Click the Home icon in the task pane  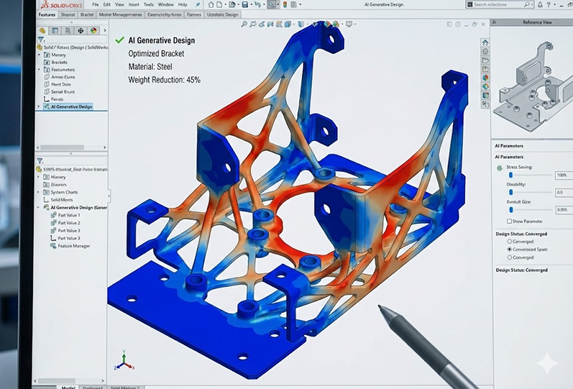[485, 42]
